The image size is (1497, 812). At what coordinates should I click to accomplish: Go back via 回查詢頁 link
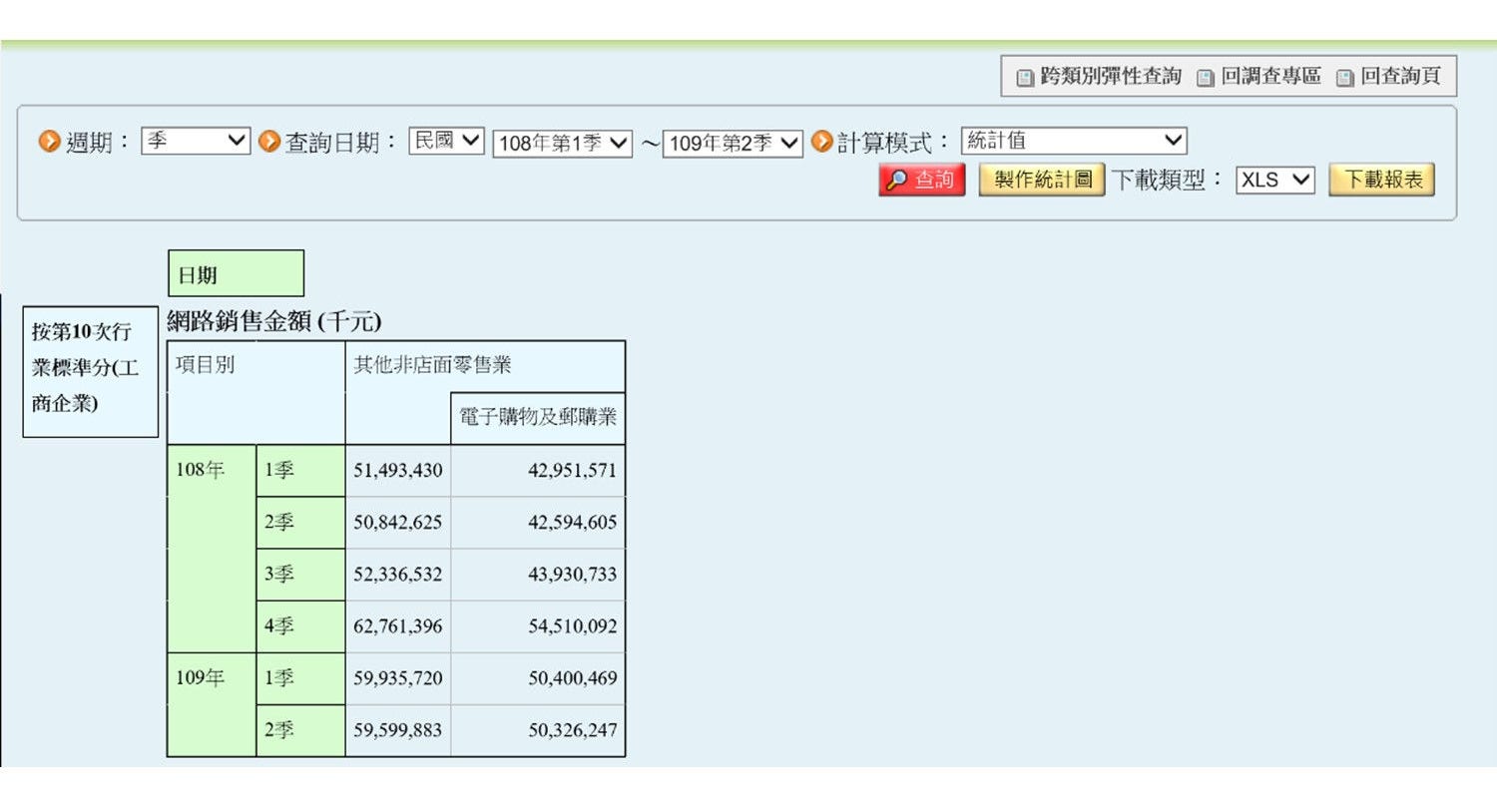click(x=1401, y=76)
